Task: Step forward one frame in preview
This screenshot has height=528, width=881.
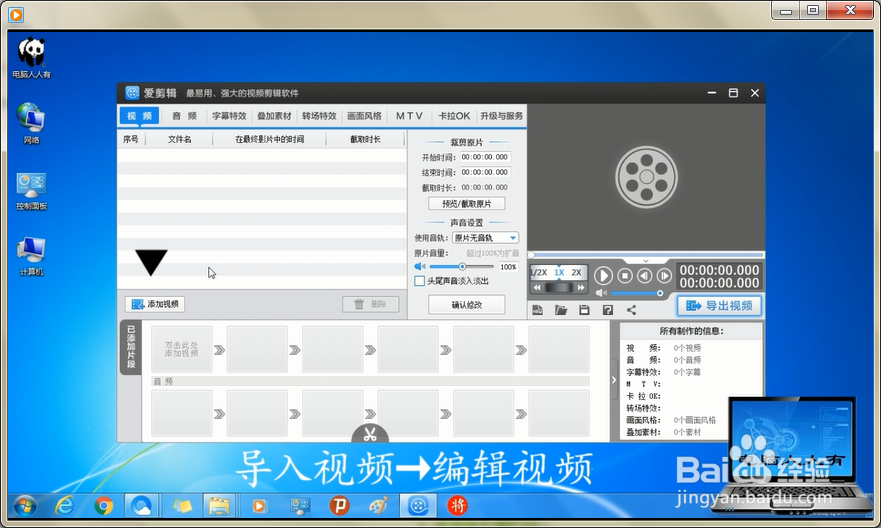Action: point(664,276)
